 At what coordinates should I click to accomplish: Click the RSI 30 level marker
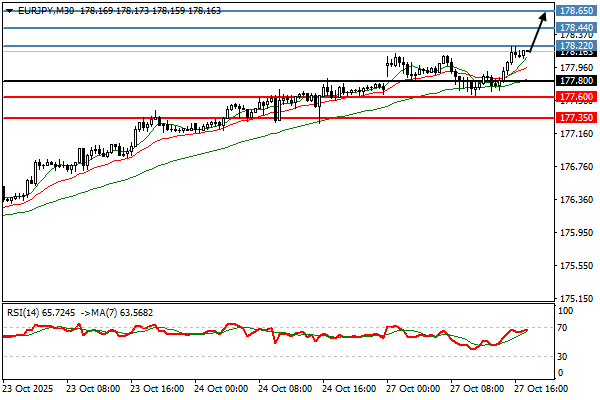(x=565, y=357)
